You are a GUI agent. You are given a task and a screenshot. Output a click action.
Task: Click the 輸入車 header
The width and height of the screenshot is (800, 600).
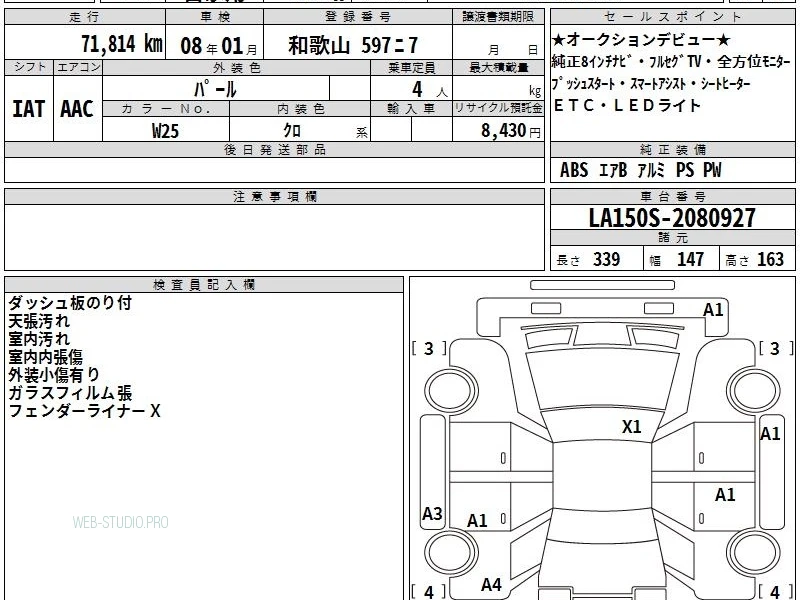point(411,108)
